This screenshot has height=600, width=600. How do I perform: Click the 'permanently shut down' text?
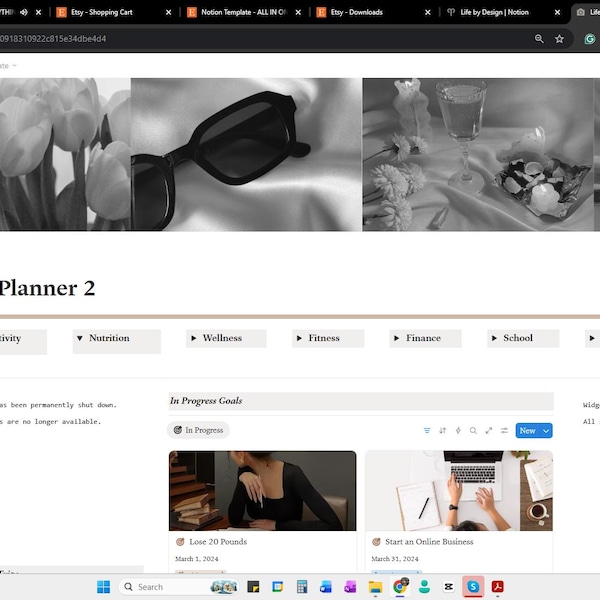pyautogui.click(x=73, y=405)
